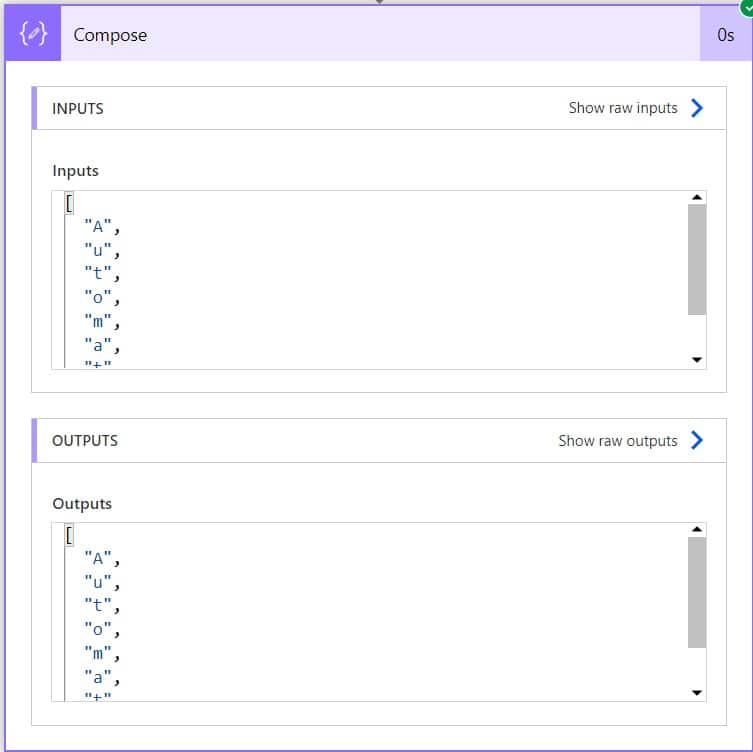Click the Outputs box scrollbar thumb
The width and height of the screenshot is (753, 752).
(x=697, y=593)
